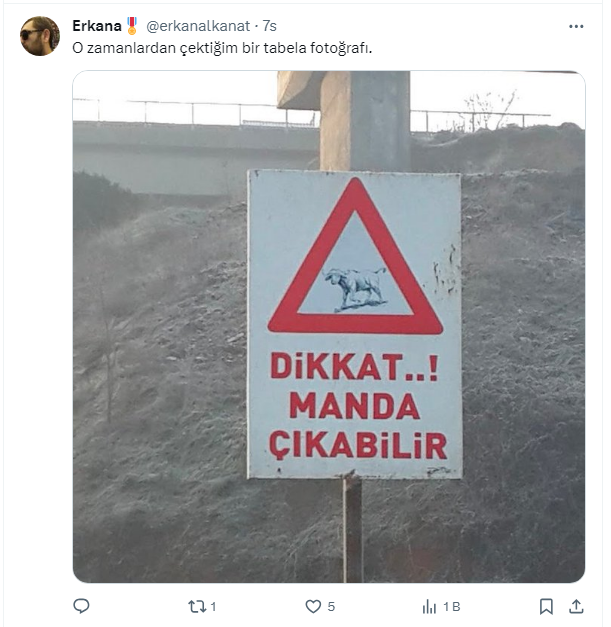The height and width of the screenshot is (627, 611).
Task: Click the concrete pillar above the sign
Action: (364, 121)
